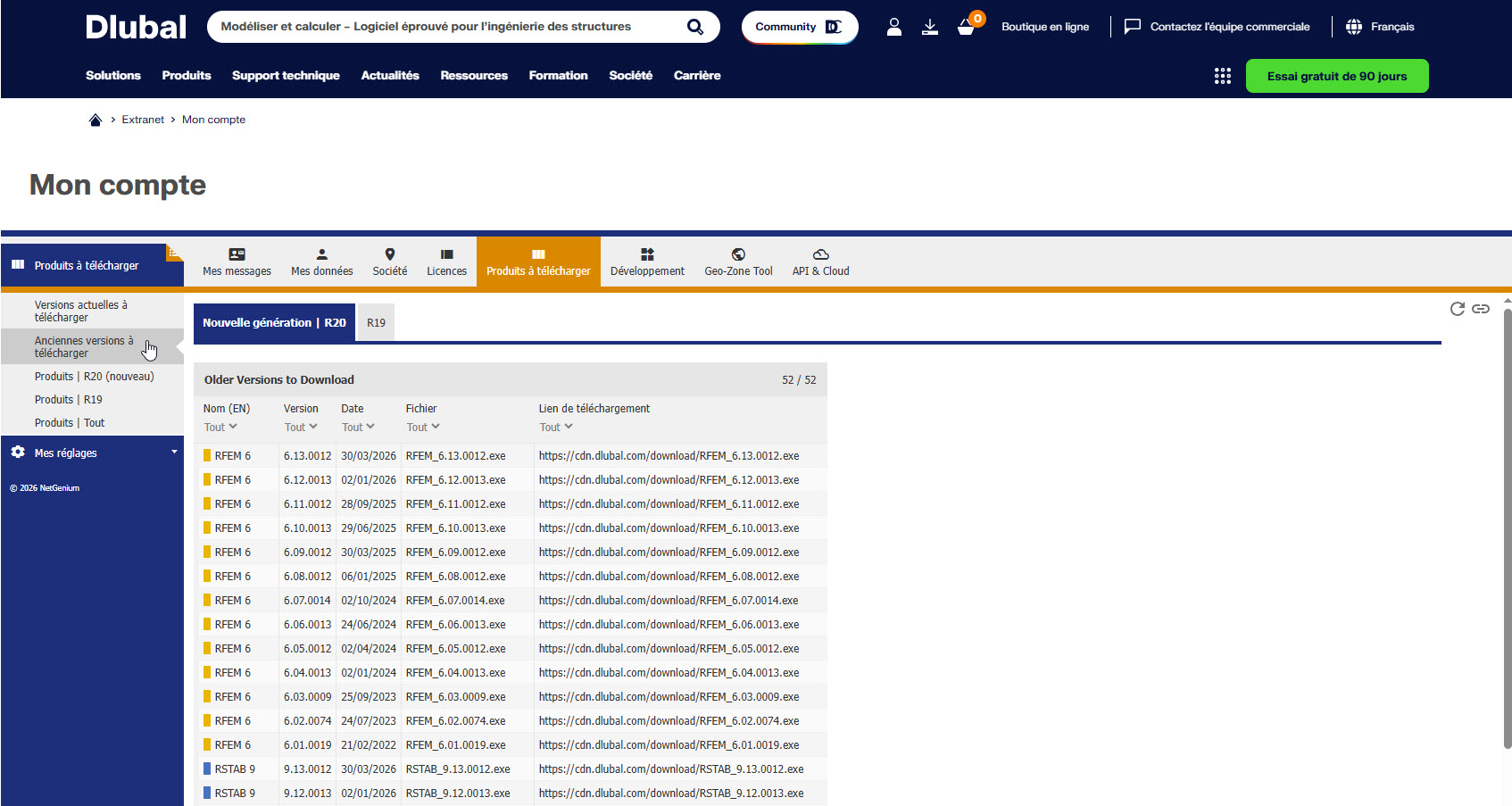Click Essai gratuit de 90 jours button
This screenshot has width=1512, height=806.
pyautogui.click(x=1337, y=76)
